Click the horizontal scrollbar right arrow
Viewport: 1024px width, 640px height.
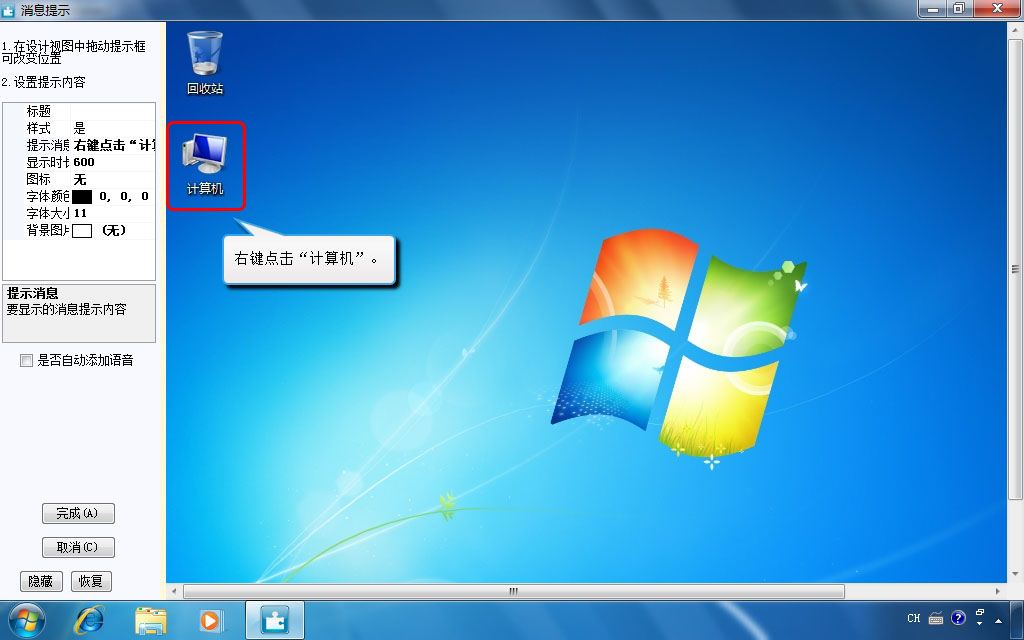pos(998,592)
